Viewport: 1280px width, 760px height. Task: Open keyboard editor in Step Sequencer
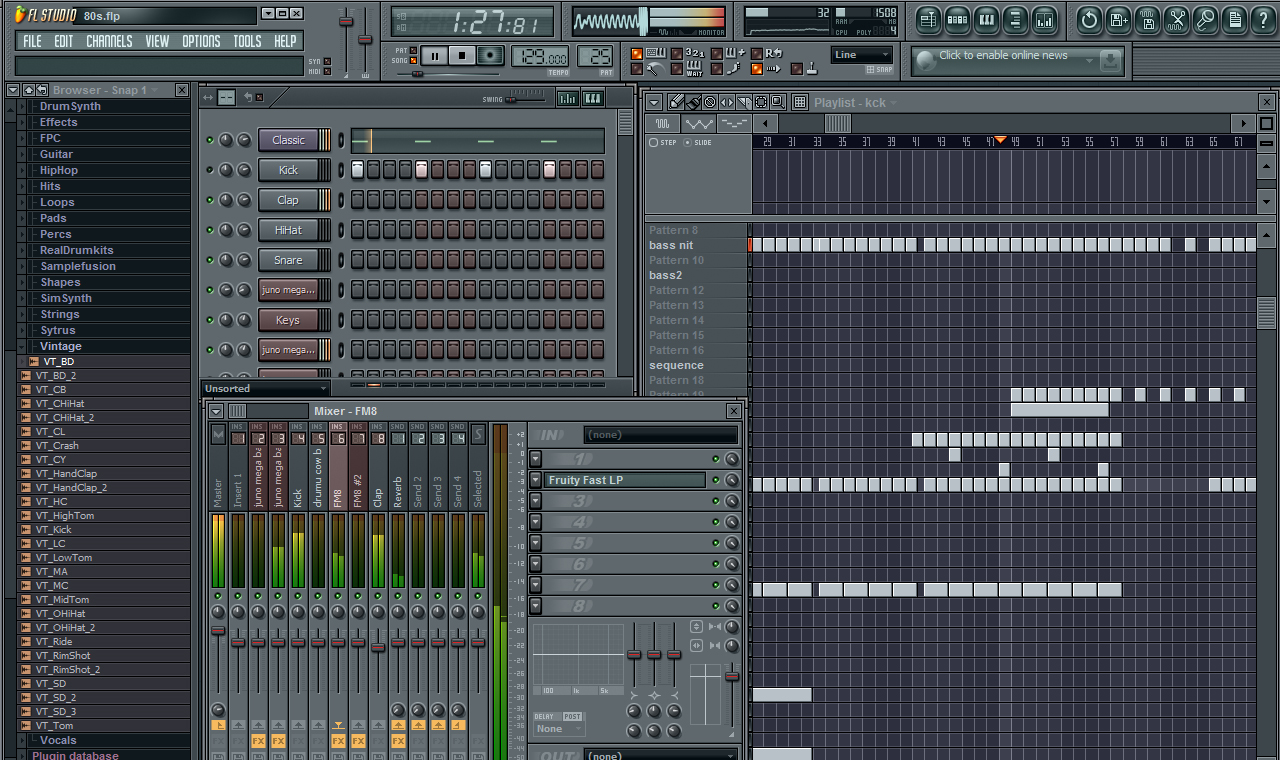[592, 98]
